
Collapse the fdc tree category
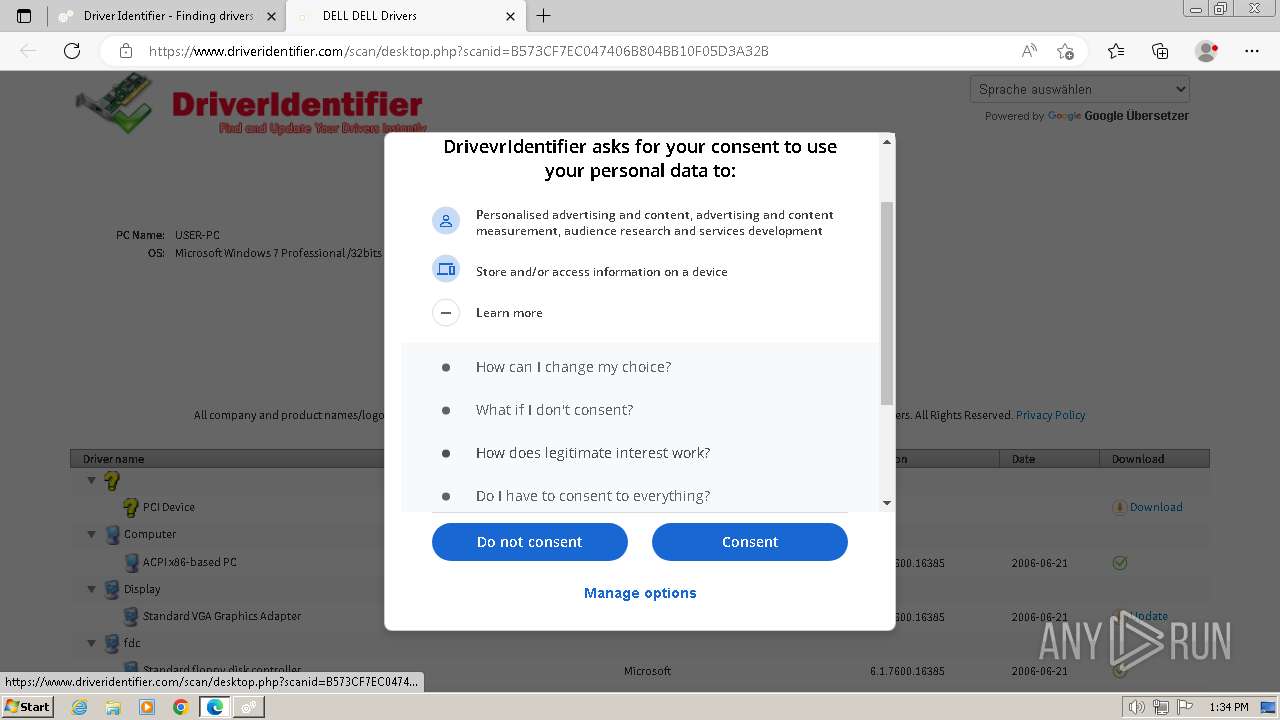click(x=92, y=643)
